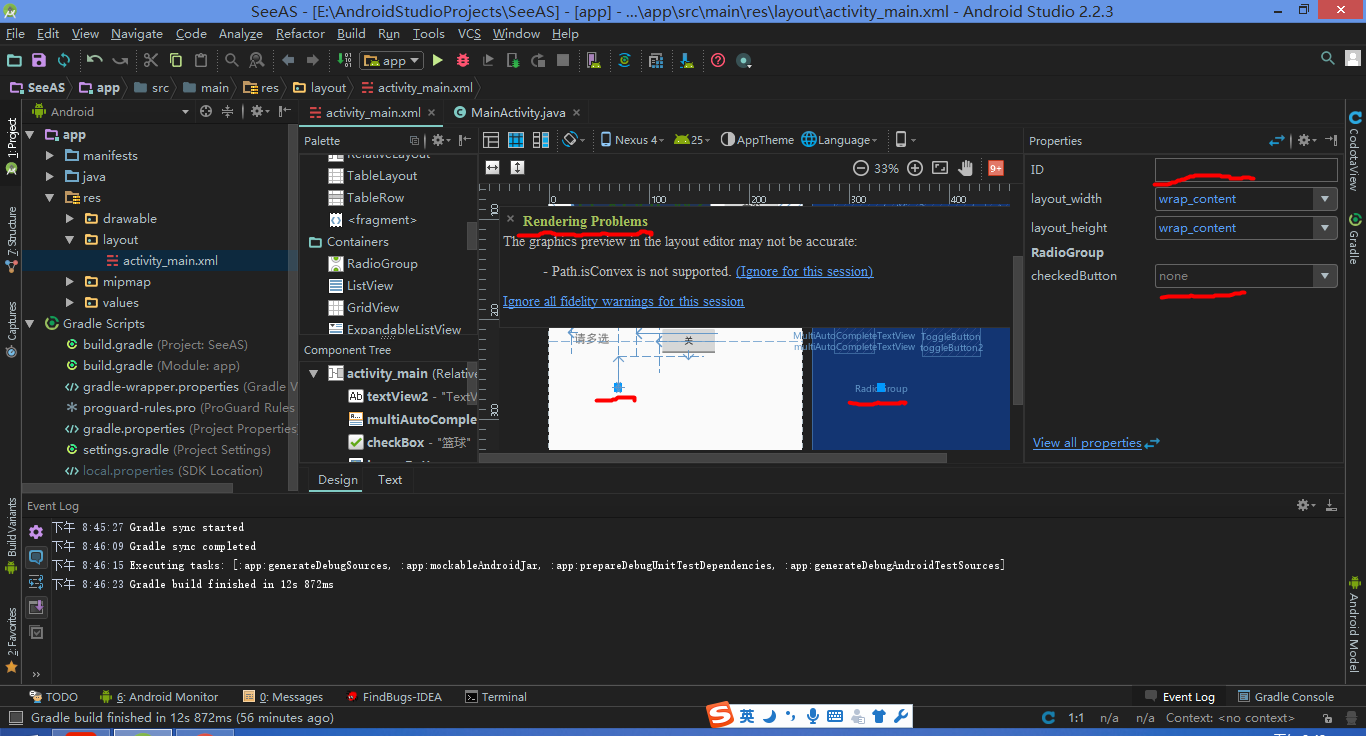The width and height of the screenshot is (1366, 736).
Task: Show only the Blueprint surface view
Action: (x=516, y=140)
